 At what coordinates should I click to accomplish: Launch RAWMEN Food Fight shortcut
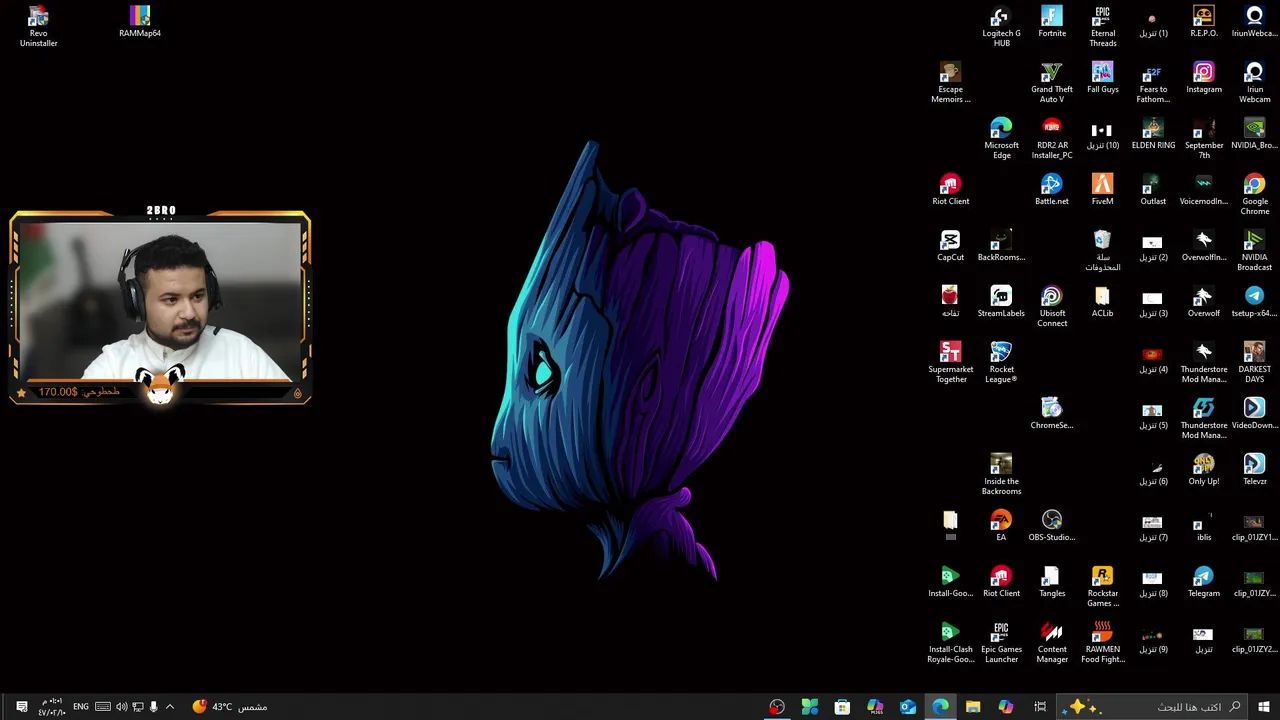1103,643
